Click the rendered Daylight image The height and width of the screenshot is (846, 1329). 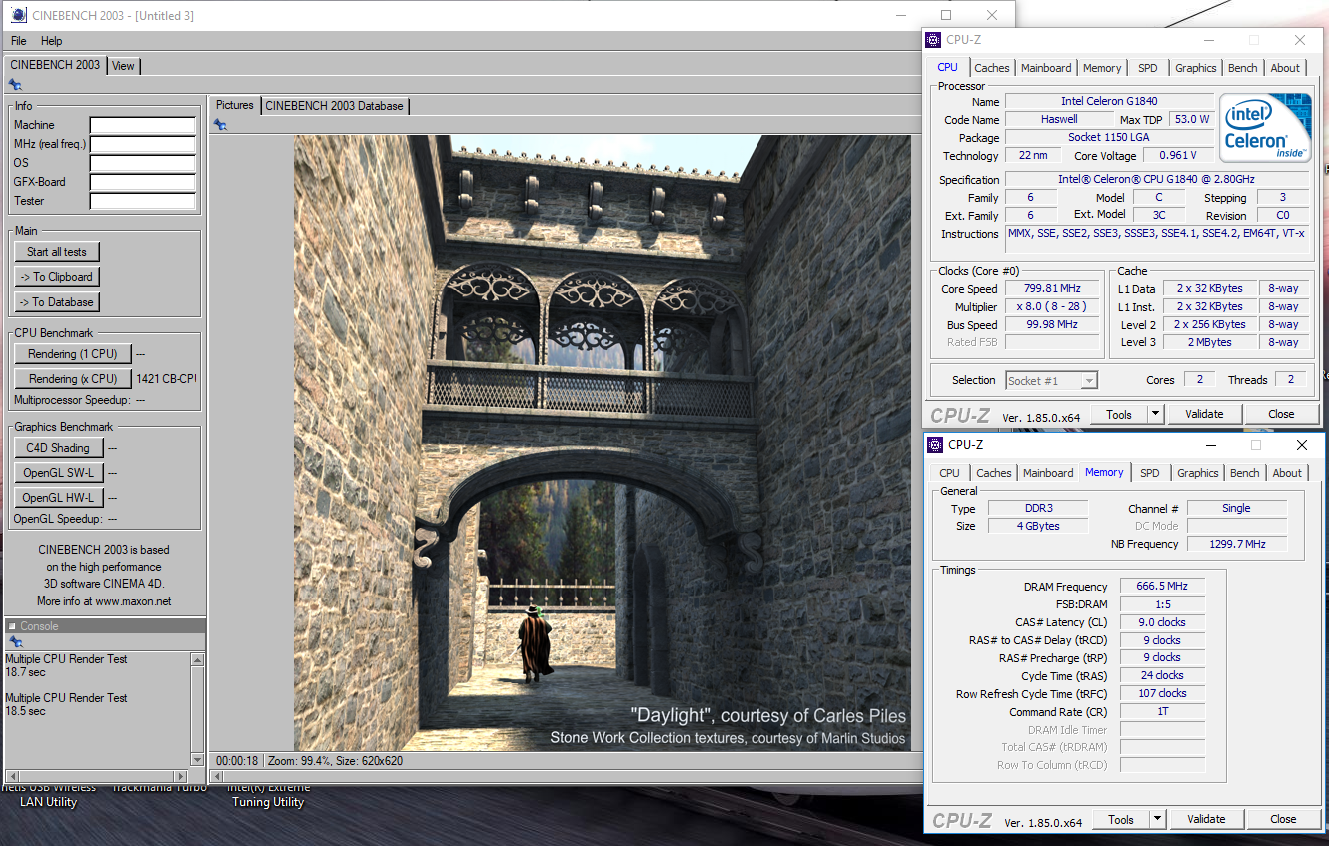coord(602,443)
